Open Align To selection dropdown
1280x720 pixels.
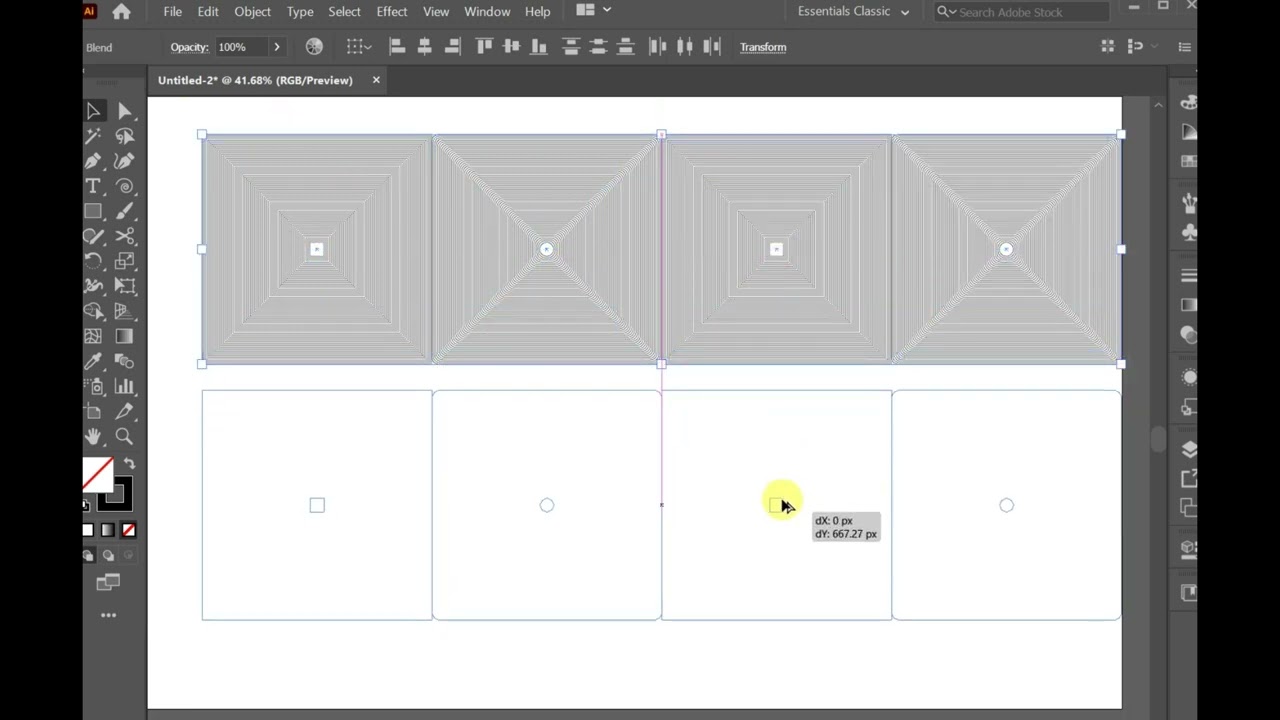359,46
